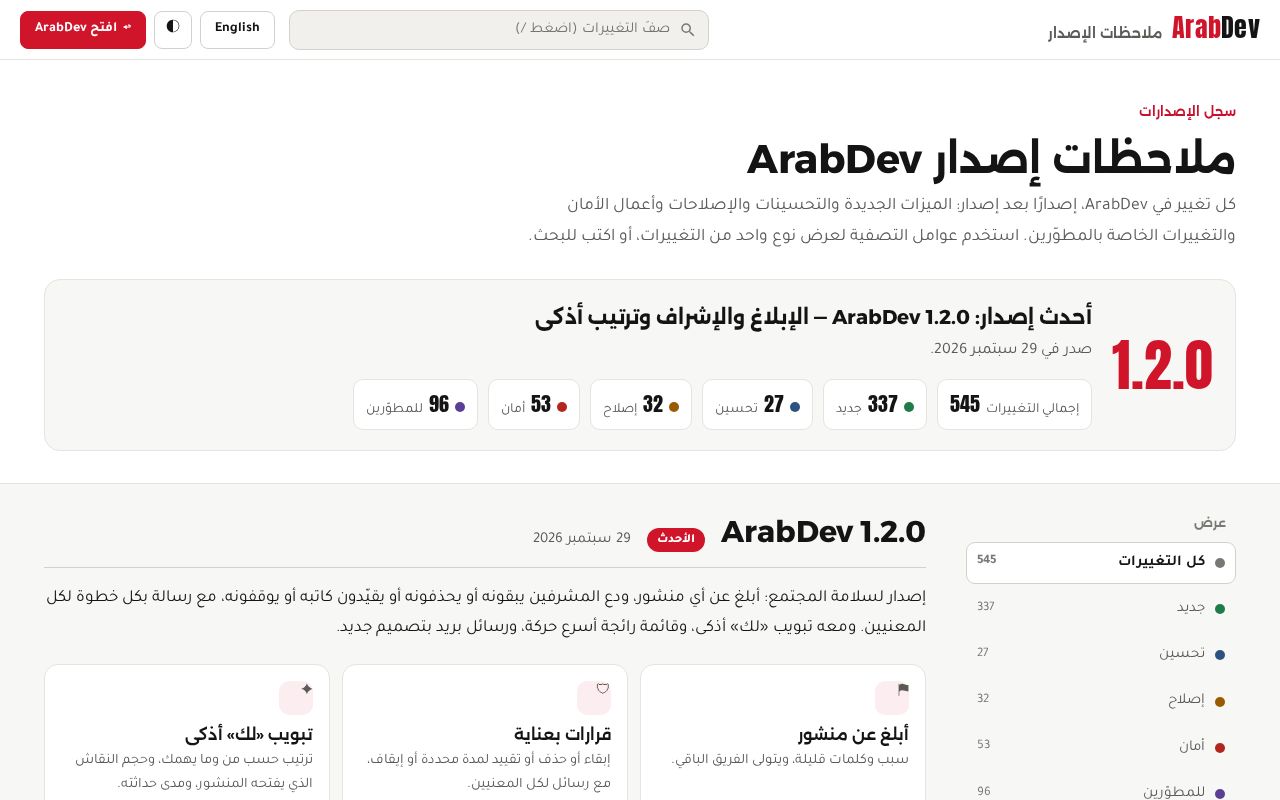Click the 32 إصلاح chip in latest release box
This screenshot has height=800, width=1280.
(641, 405)
